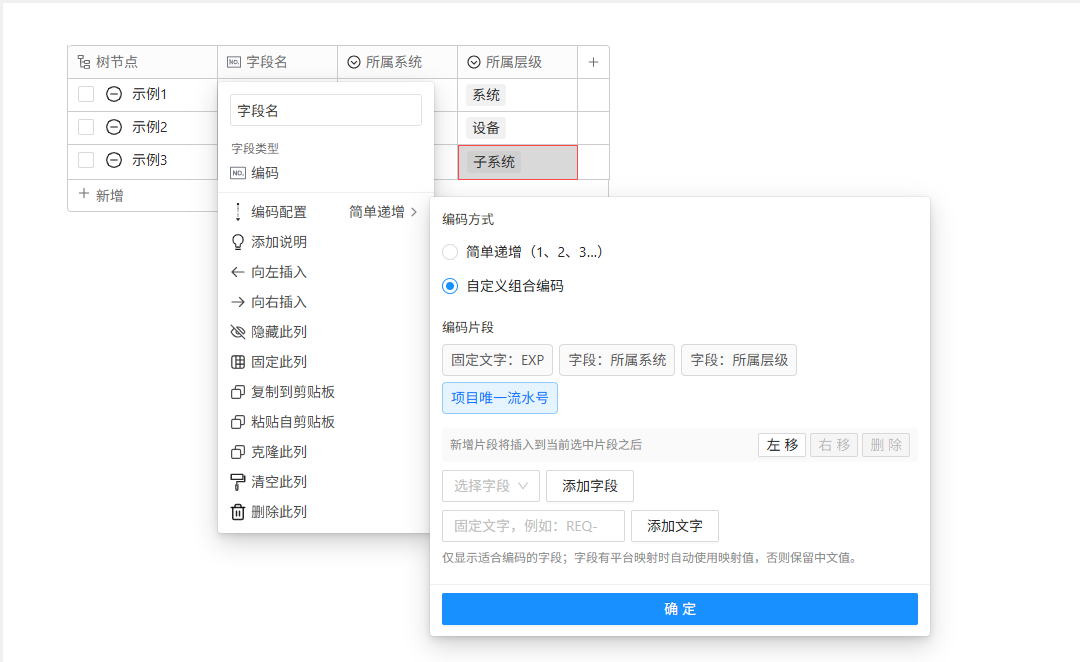Click the 所属层级 column header

[x=517, y=62]
